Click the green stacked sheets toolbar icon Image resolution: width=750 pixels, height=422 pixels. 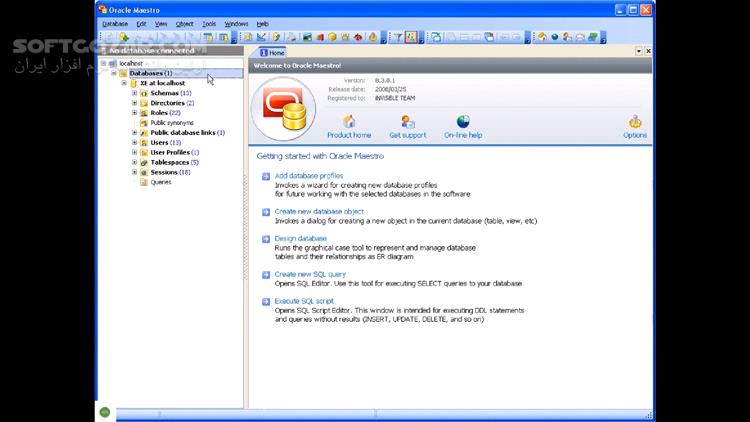tap(593, 37)
